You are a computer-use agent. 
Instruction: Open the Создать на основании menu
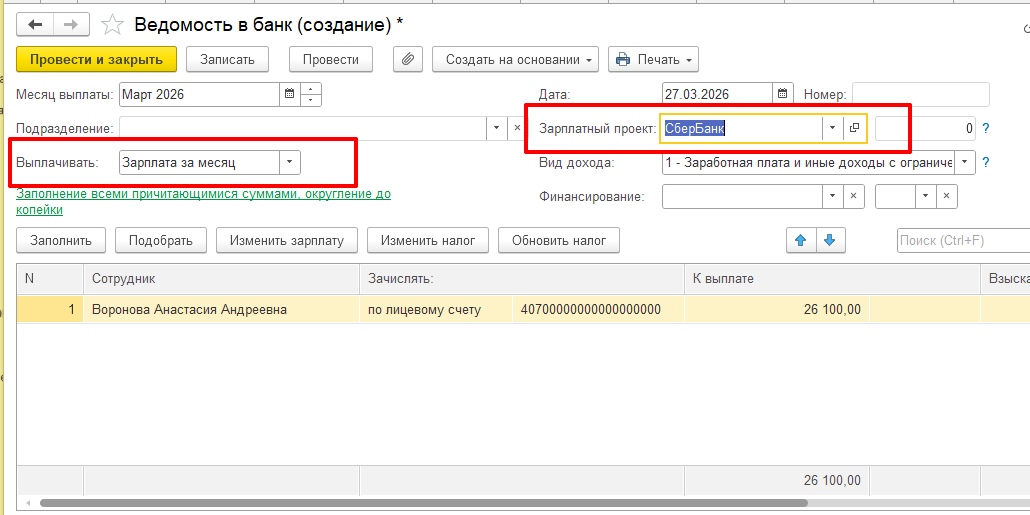coord(515,59)
